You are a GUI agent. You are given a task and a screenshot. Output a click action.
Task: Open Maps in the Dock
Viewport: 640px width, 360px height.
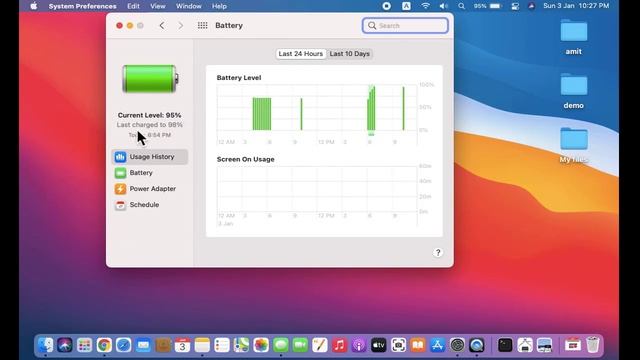coord(241,345)
